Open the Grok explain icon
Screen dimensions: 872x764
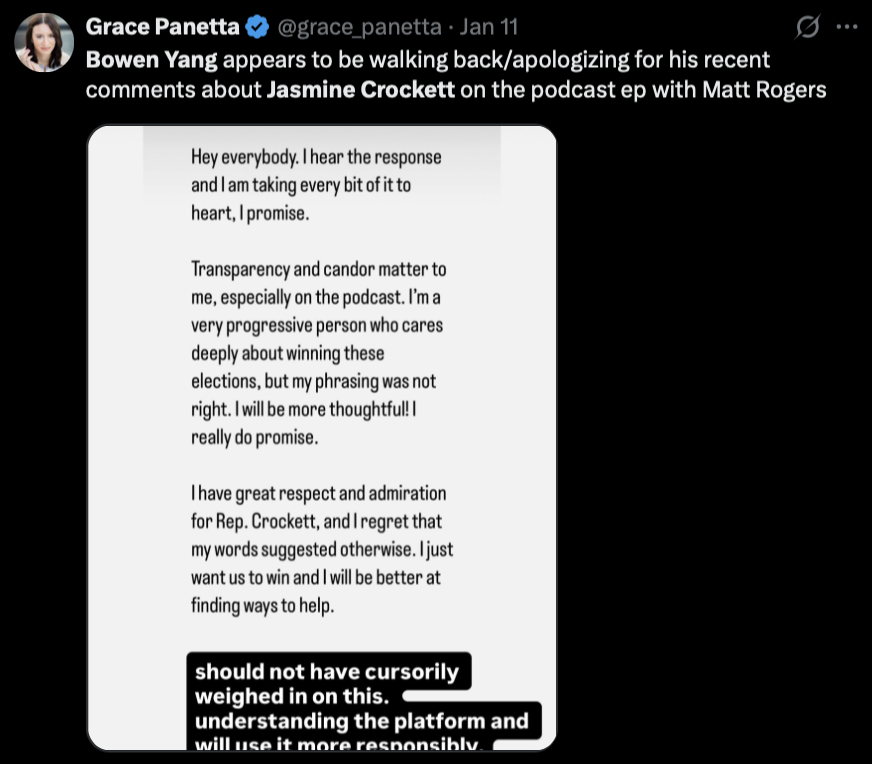(806, 28)
